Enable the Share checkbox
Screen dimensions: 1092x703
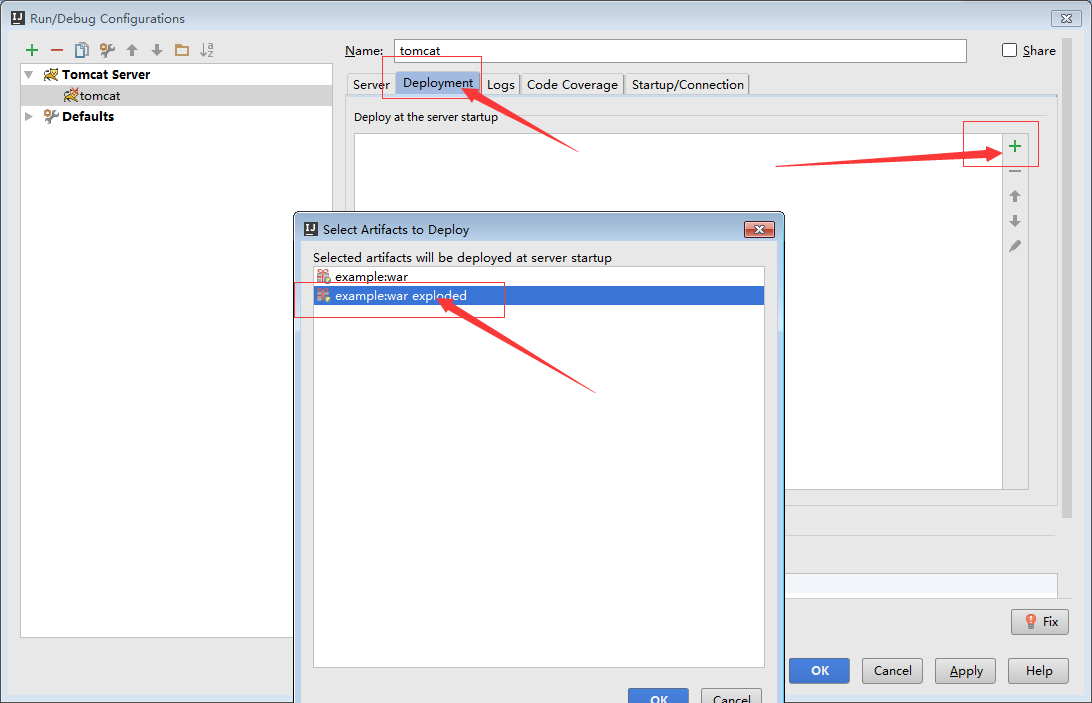click(1009, 50)
